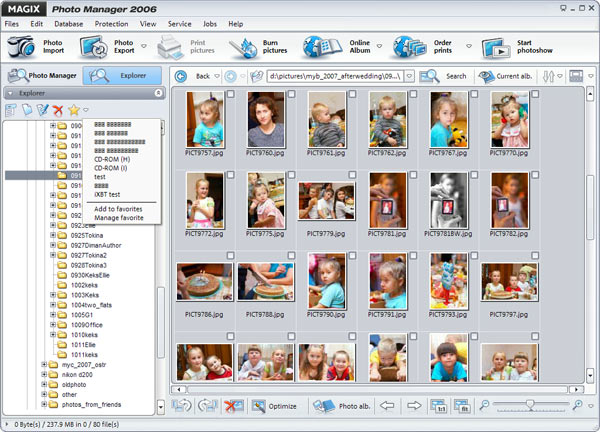The height and width of the screenshot is (432, 600).
Task: Open the Back history dropdown arrow
Action: point(217,76)
